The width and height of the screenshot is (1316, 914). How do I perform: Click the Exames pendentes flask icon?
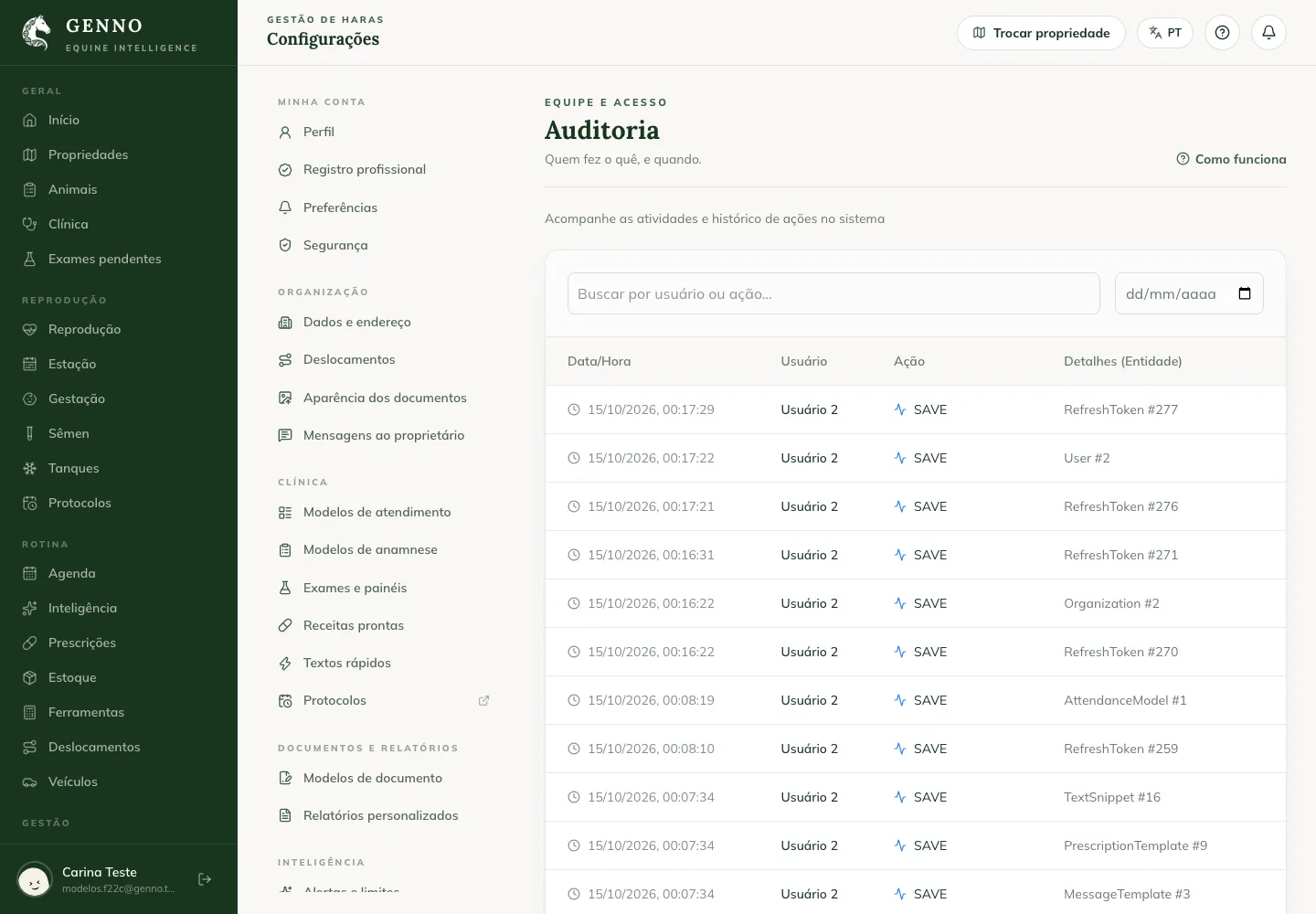point(29,259)
